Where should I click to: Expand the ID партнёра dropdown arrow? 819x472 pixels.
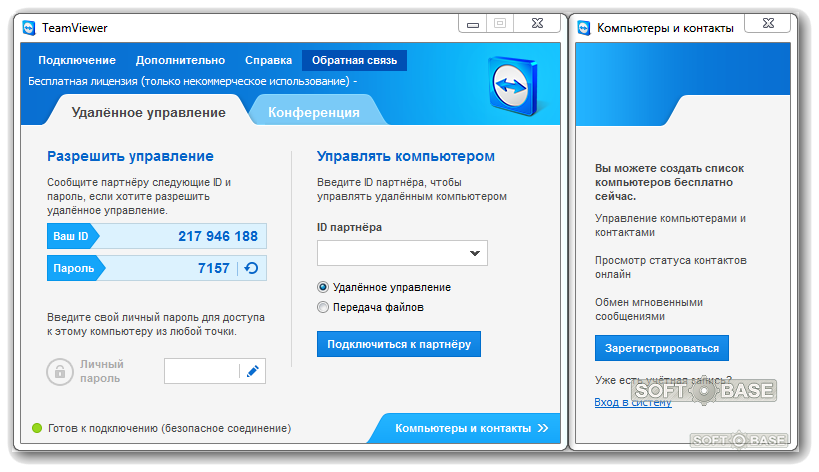point(475,253)
